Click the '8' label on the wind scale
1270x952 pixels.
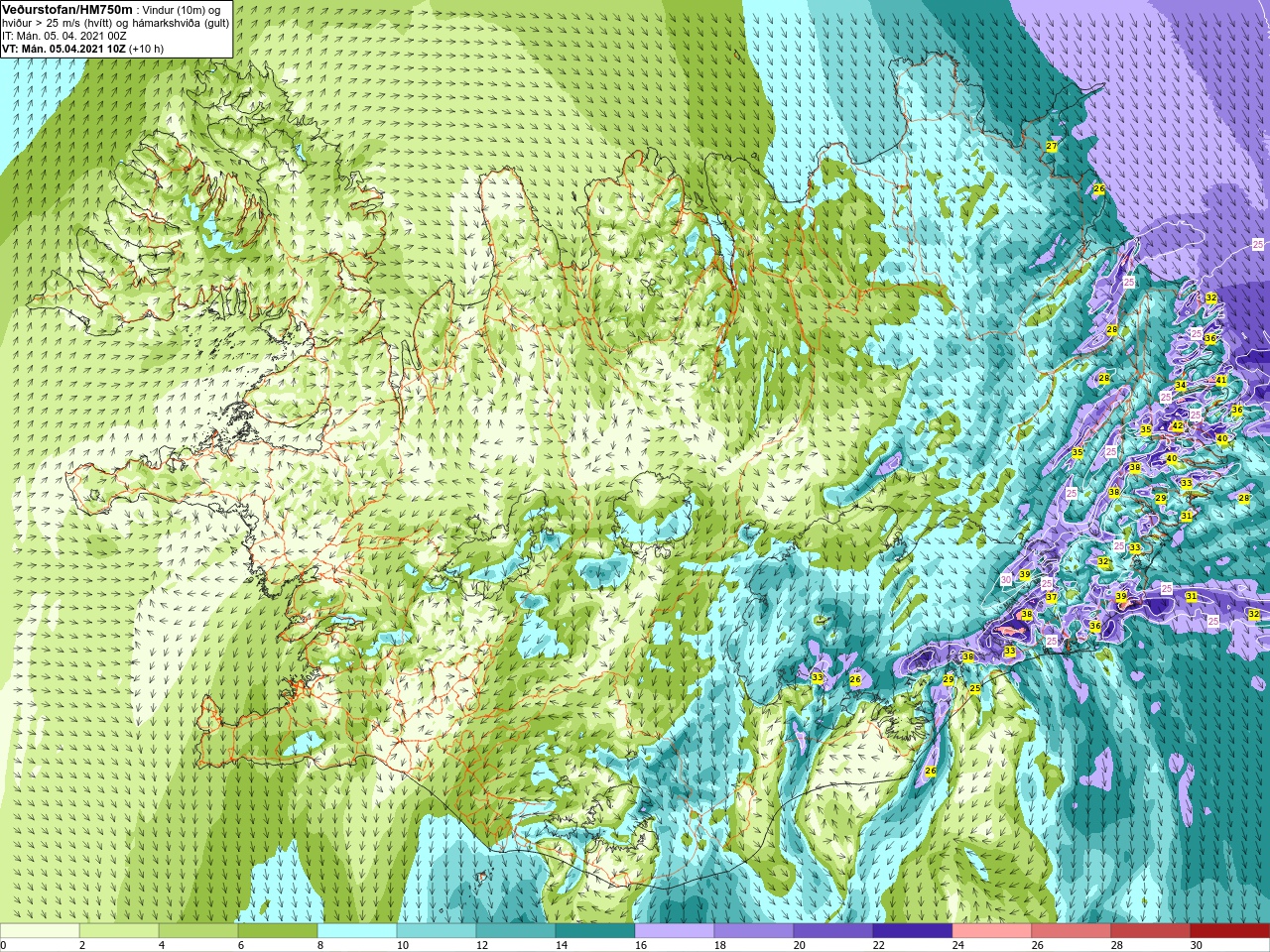coord(320,945)
